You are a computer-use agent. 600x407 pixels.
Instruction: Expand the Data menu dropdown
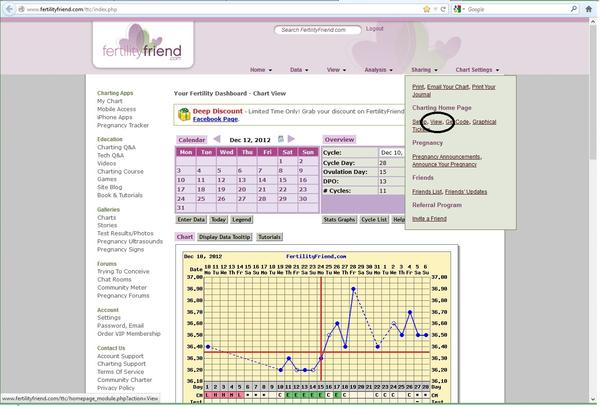tap(298, 70)
